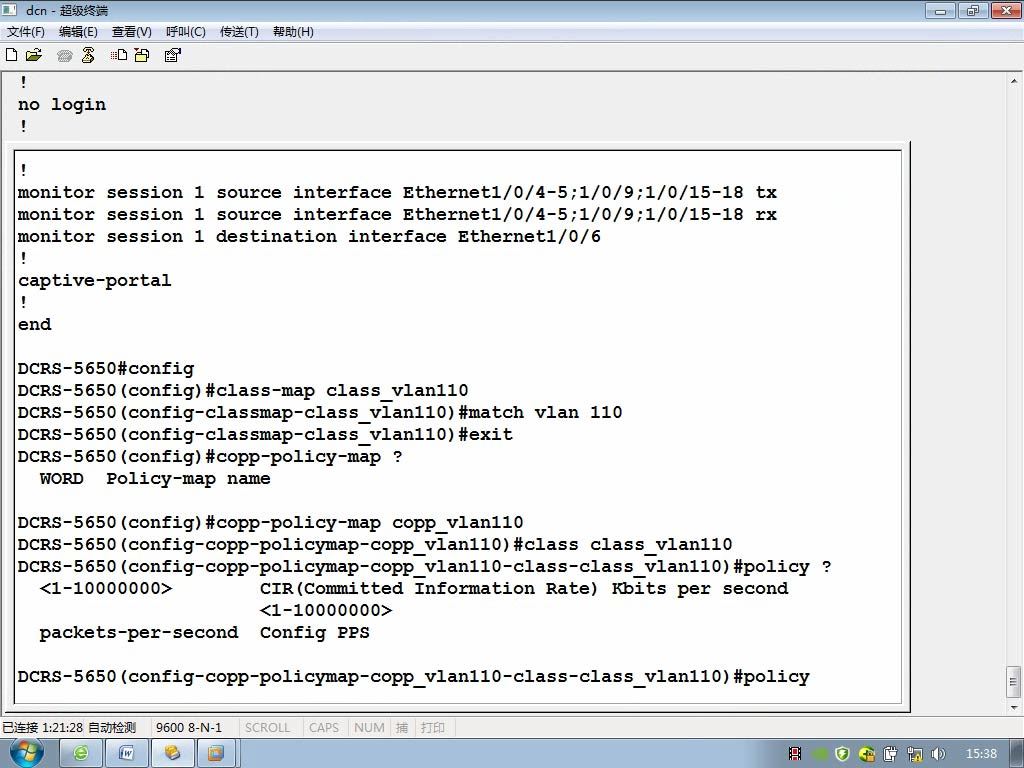The image size is (1024, 768).
Task: Click the Send file toolbar icon
Action: click(119, 55)
